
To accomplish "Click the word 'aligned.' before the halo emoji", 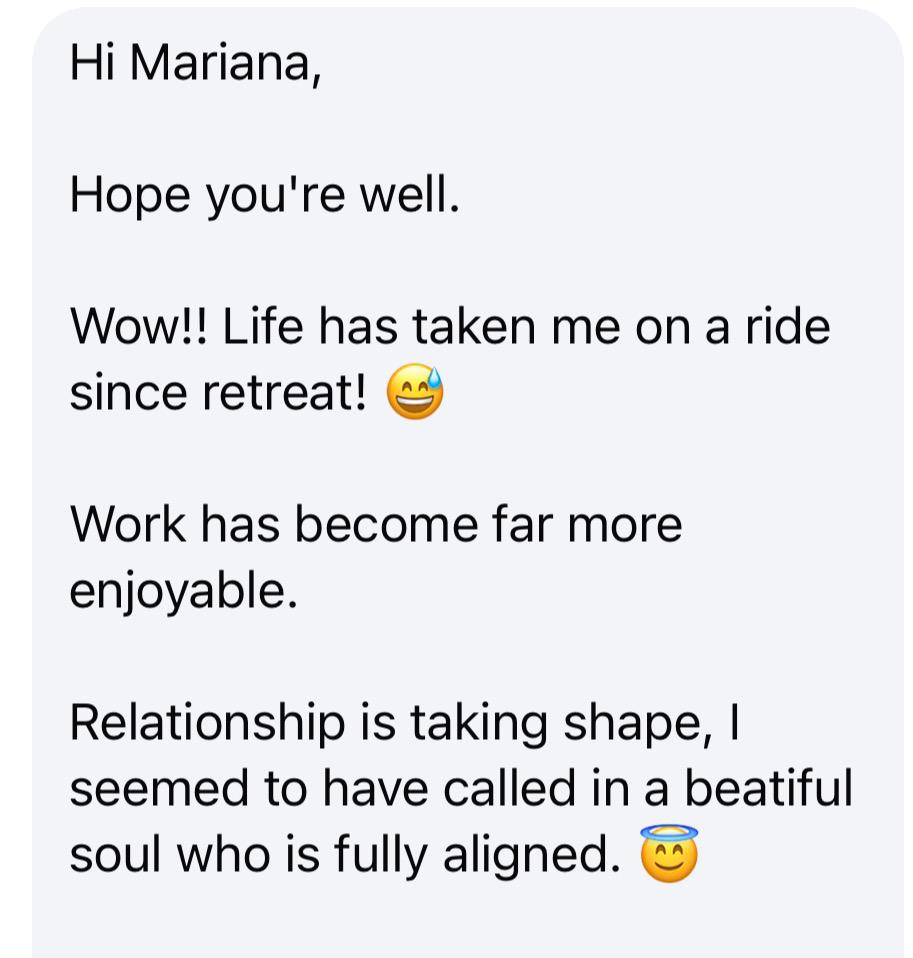I will [530, 856].
